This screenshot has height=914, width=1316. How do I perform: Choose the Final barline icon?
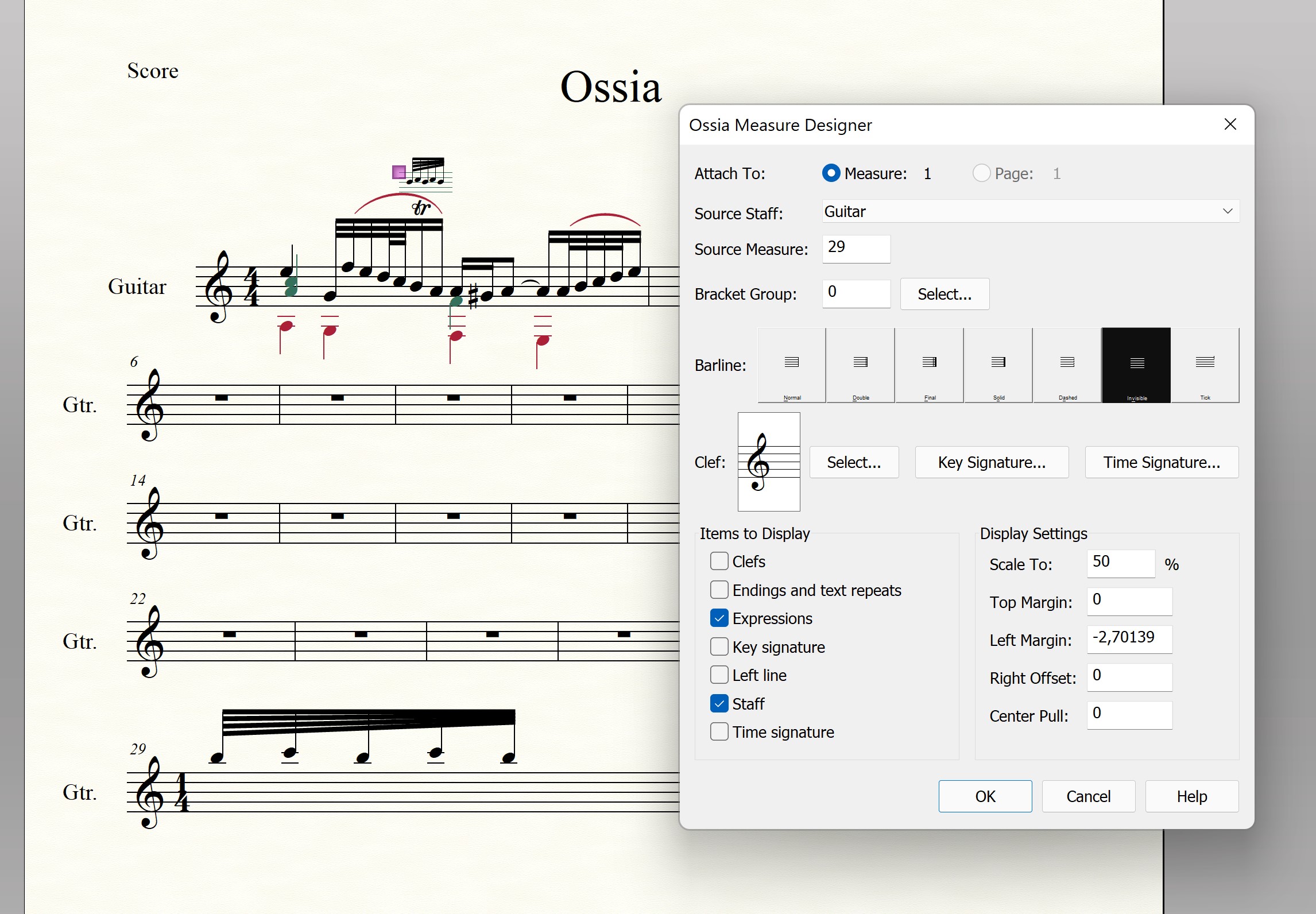[930, 365]
